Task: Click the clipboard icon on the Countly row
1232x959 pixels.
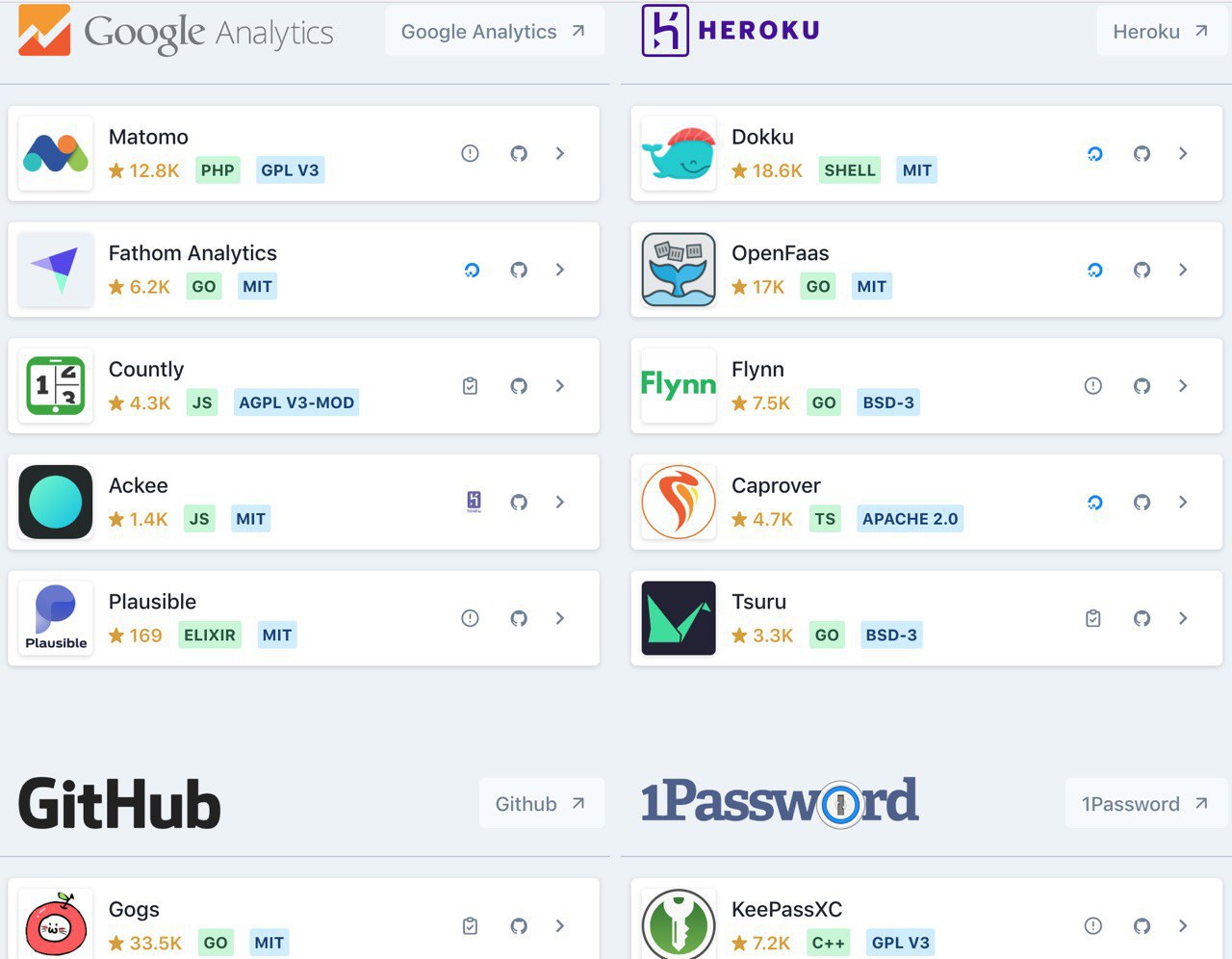Action: click(x=470, y=386)
